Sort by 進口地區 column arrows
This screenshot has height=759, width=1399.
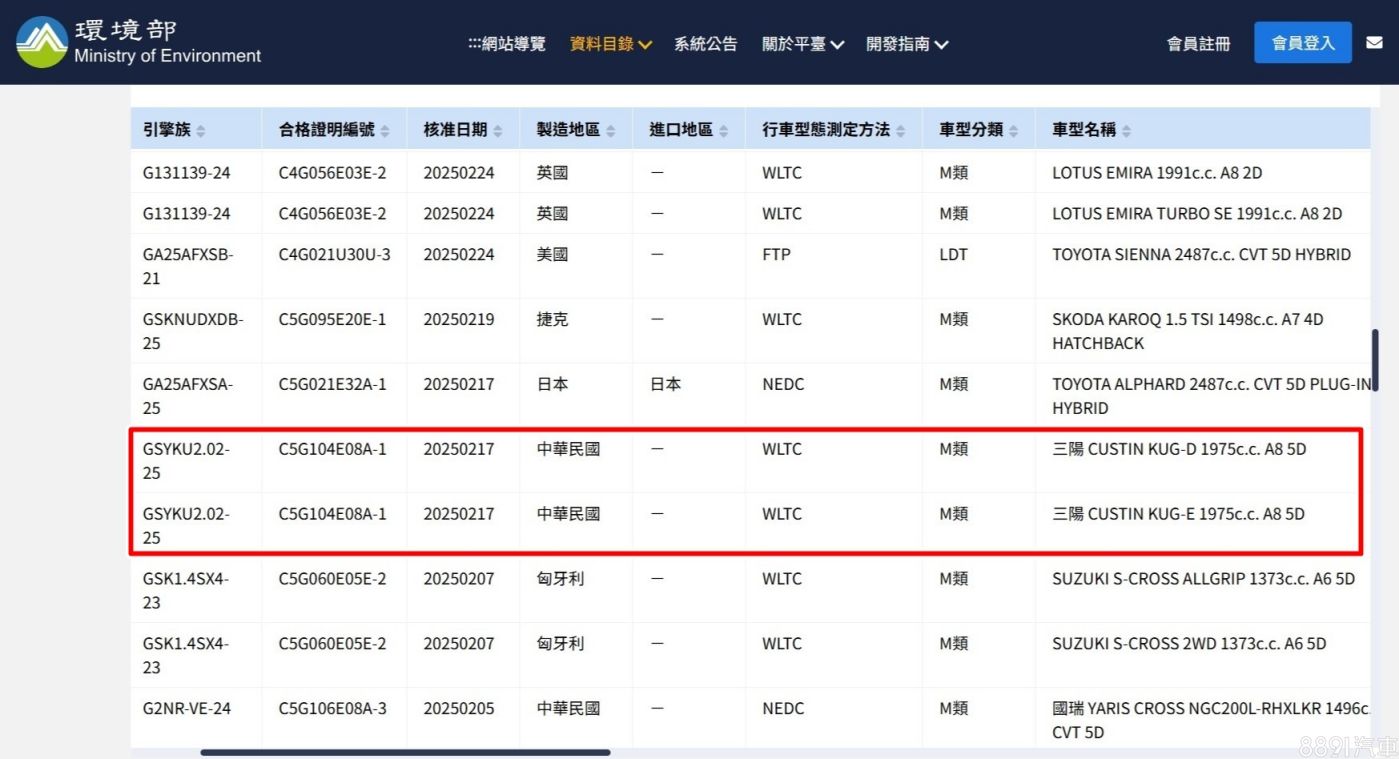(x=724, y=131)
